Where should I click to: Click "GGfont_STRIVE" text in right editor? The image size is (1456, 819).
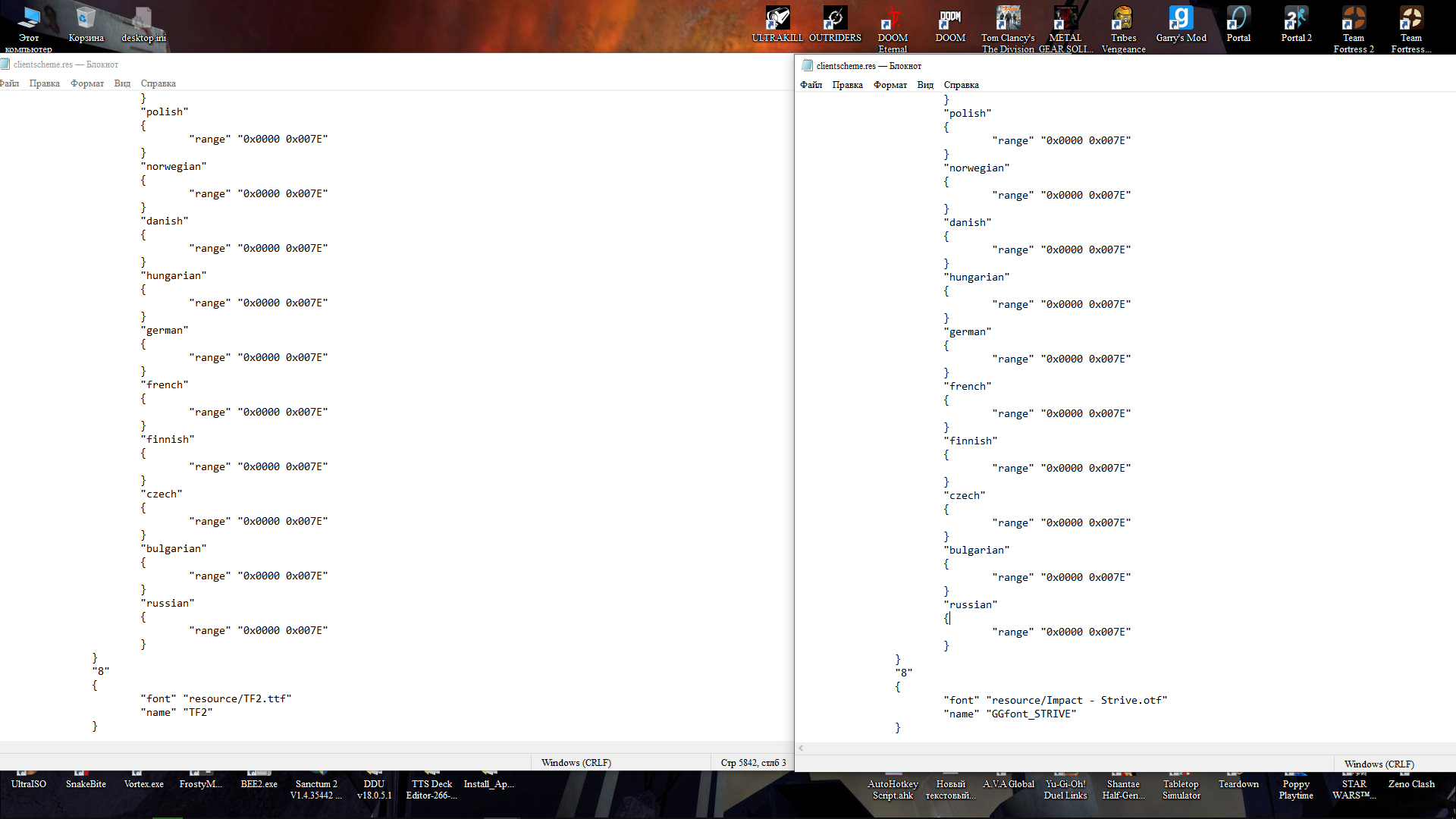click(1031, 714)
